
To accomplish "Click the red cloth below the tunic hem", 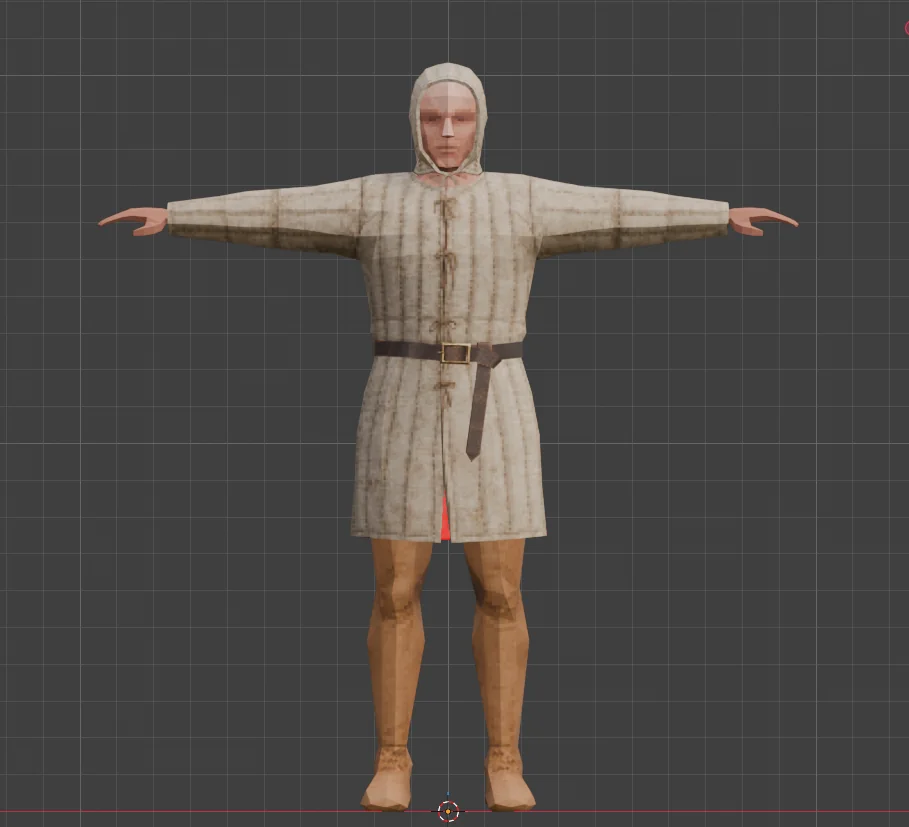I will [x=445, y=518].
